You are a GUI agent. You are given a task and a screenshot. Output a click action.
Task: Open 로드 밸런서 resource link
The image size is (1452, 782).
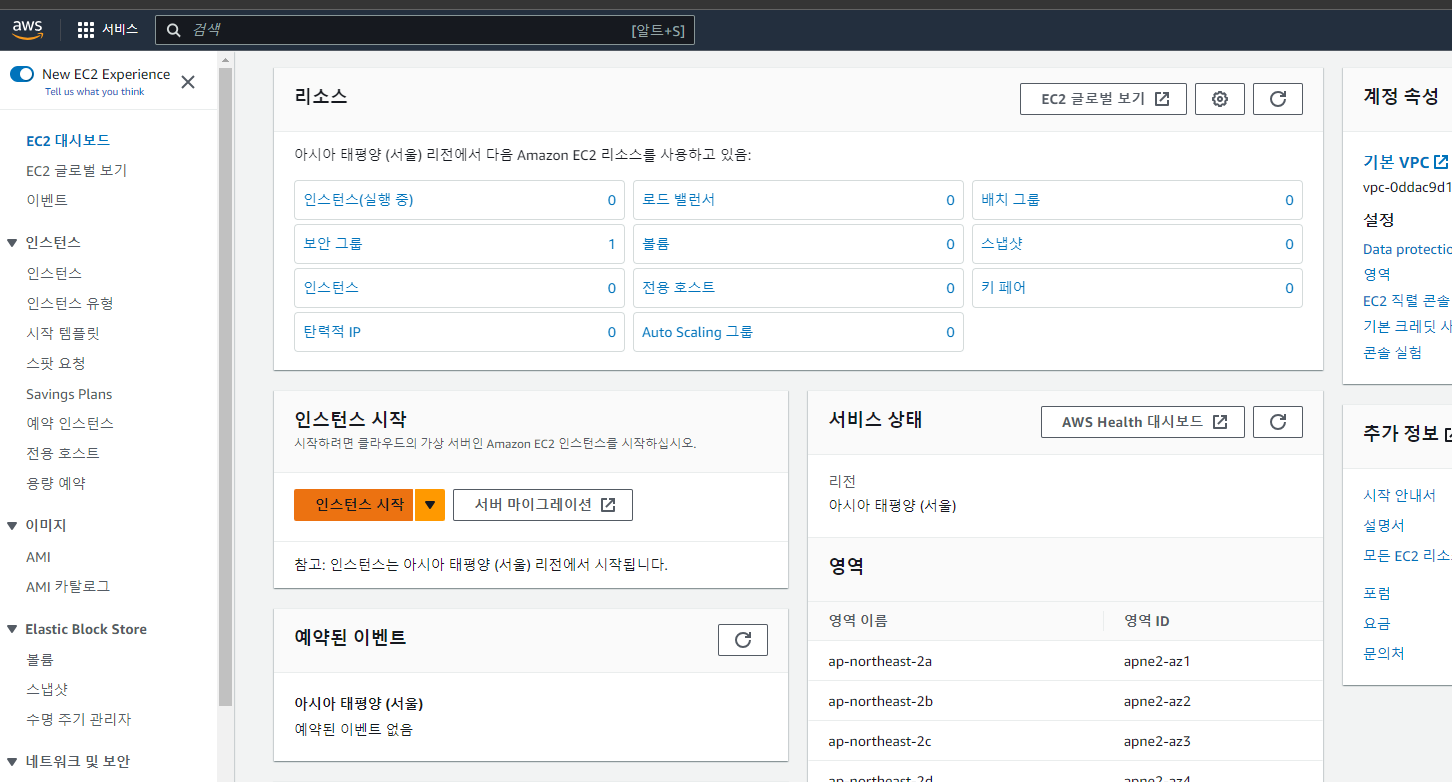(x=679, y=200)
